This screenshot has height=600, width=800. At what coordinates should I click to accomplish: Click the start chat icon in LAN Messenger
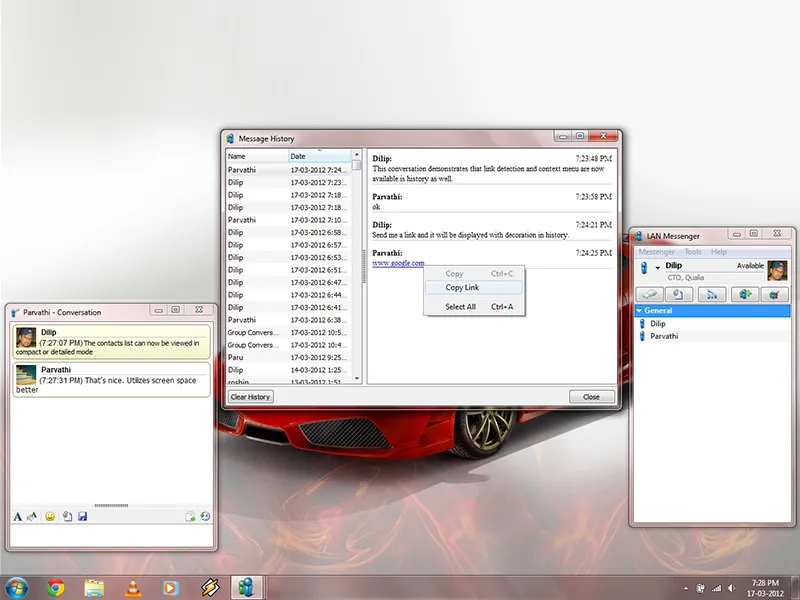click(x=650, y=294)
